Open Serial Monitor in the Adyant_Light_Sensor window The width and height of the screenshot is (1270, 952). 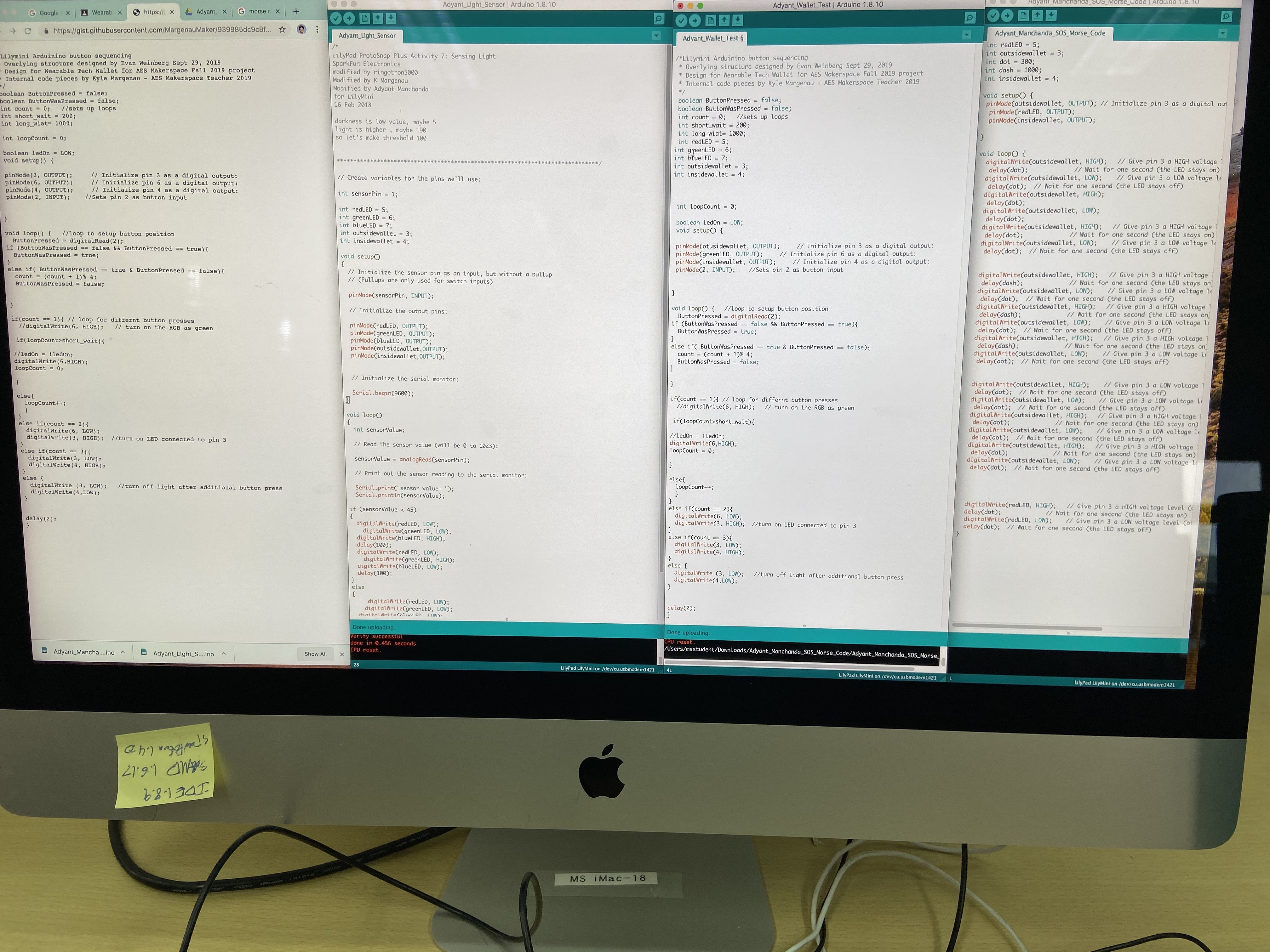(659, 19)
